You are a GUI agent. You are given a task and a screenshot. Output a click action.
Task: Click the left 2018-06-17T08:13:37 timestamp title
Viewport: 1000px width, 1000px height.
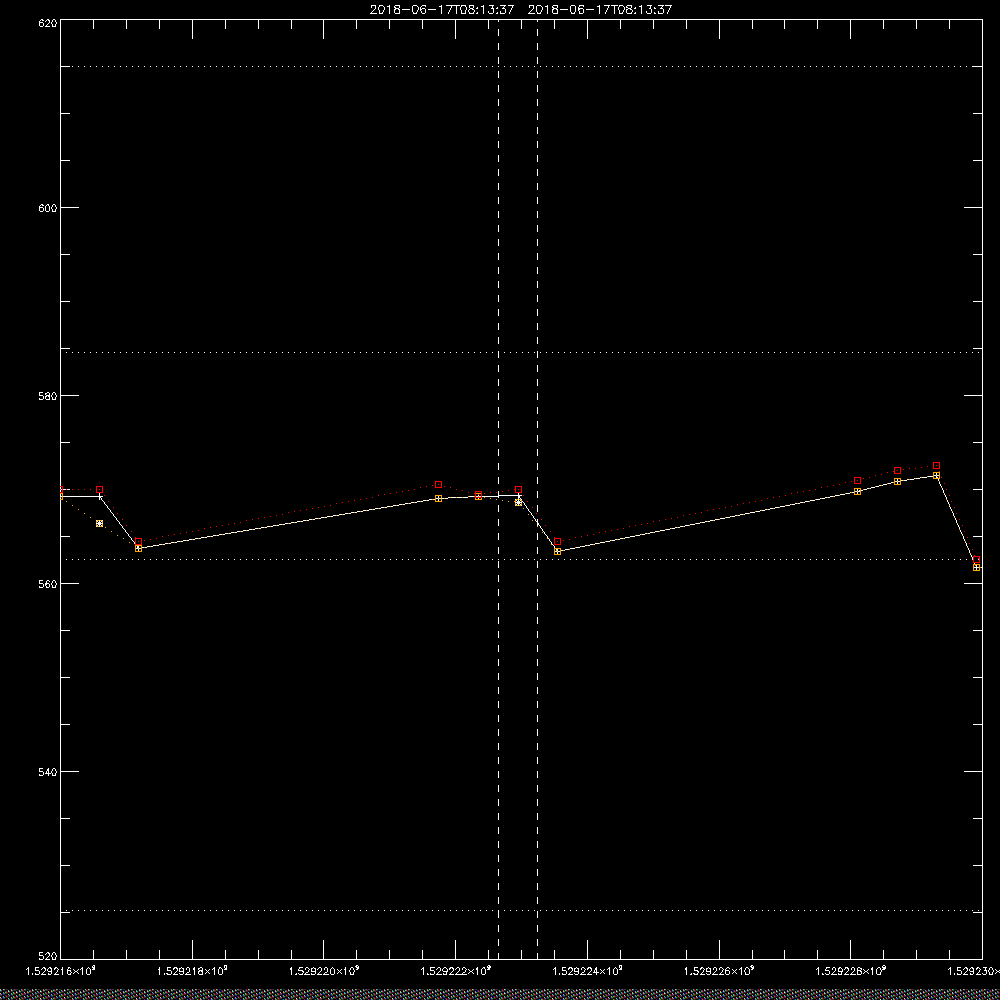(441, 10)
